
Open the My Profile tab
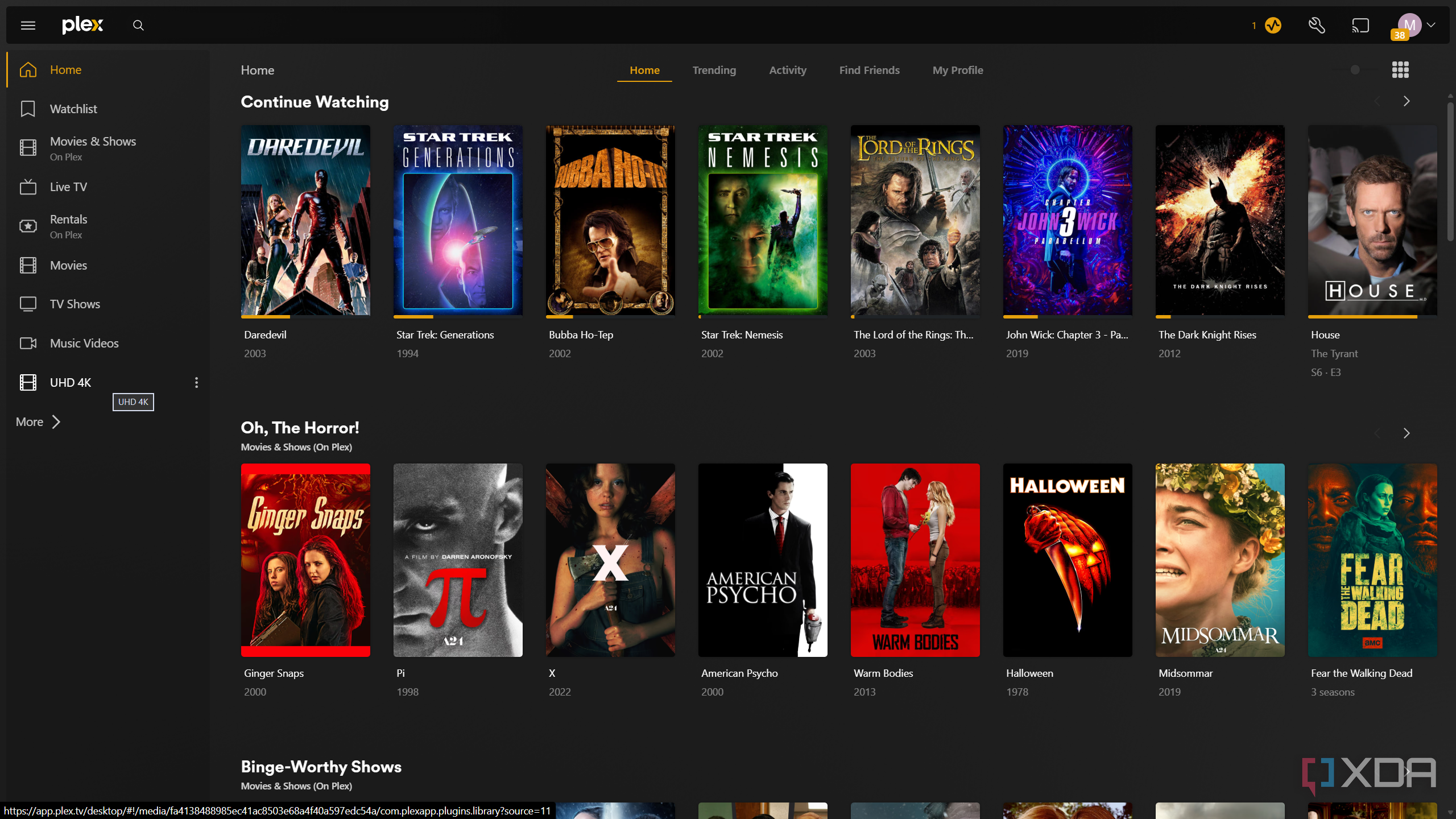point(958,70)
